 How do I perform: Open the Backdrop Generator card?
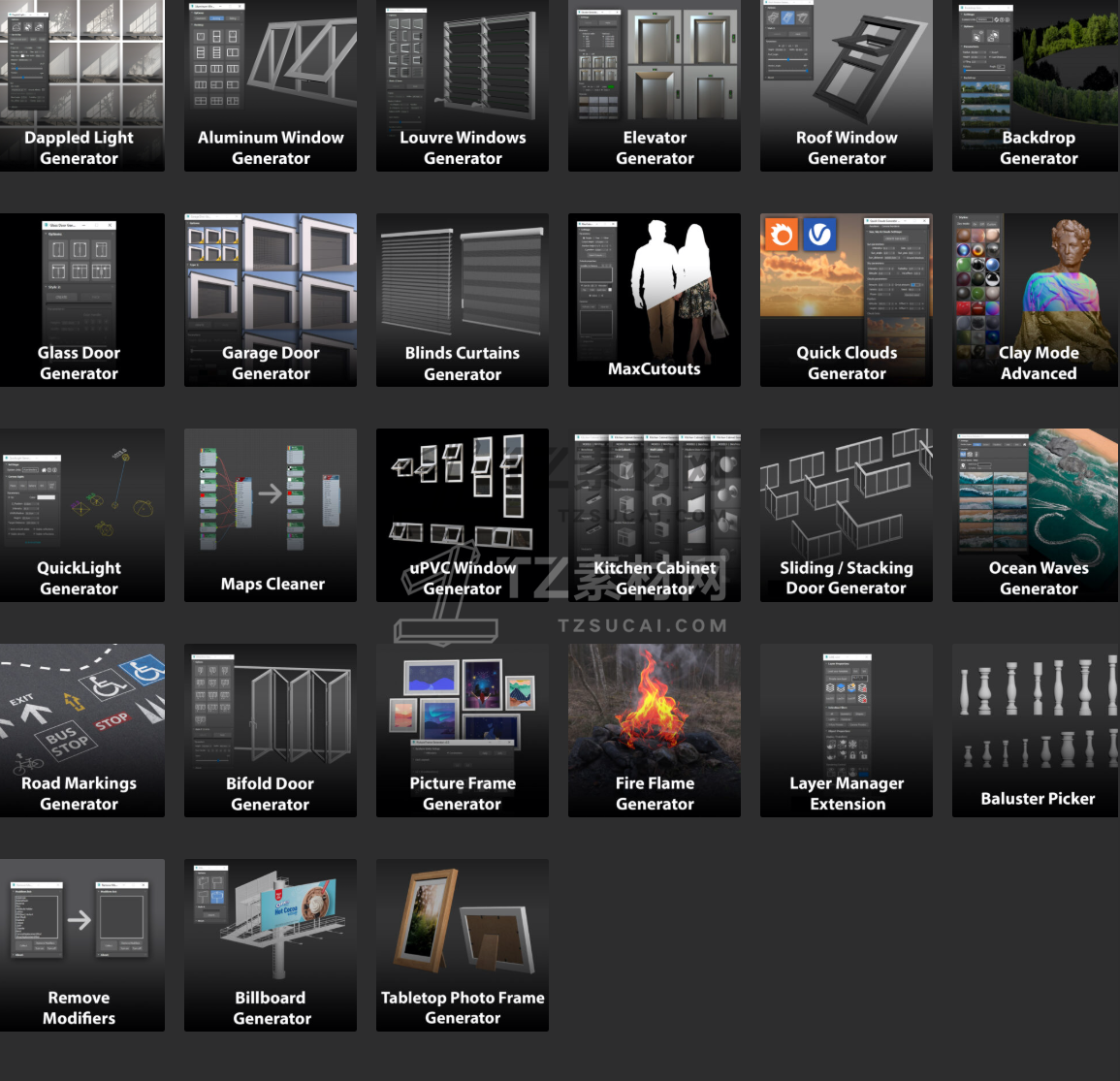(x=1036, y=85)
